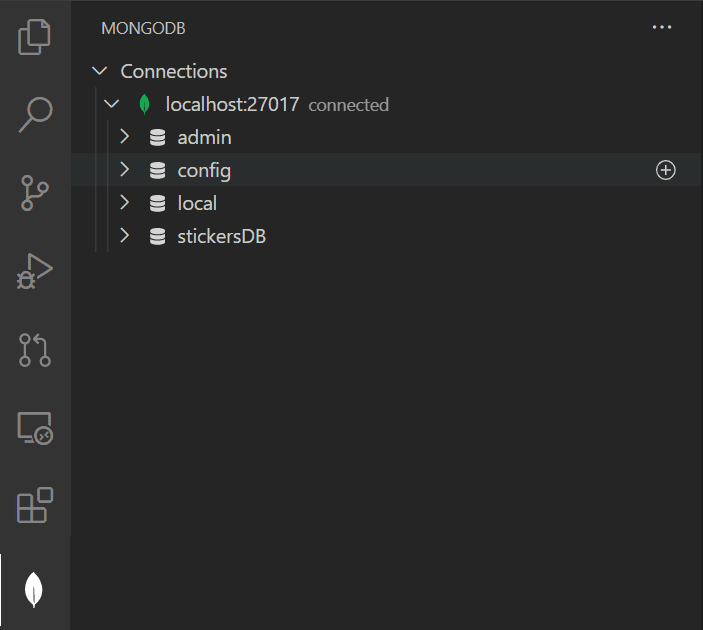Open the Explorer view in activity bar
The width and height of the screenshot is (703, 630).
[x=35, y=37]
